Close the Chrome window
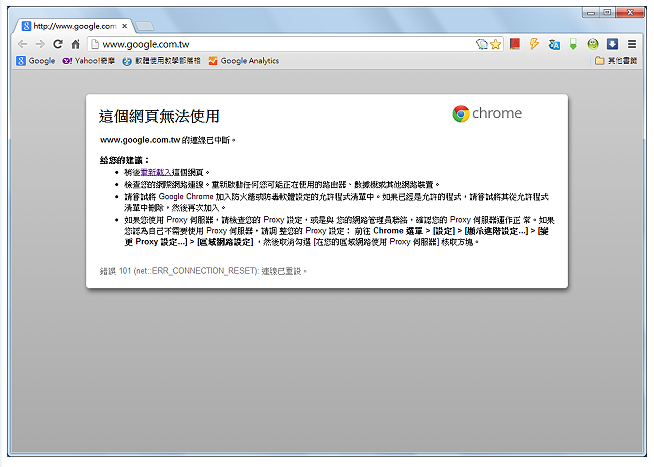This screenshot has width=654, height=467. (630, 13)
